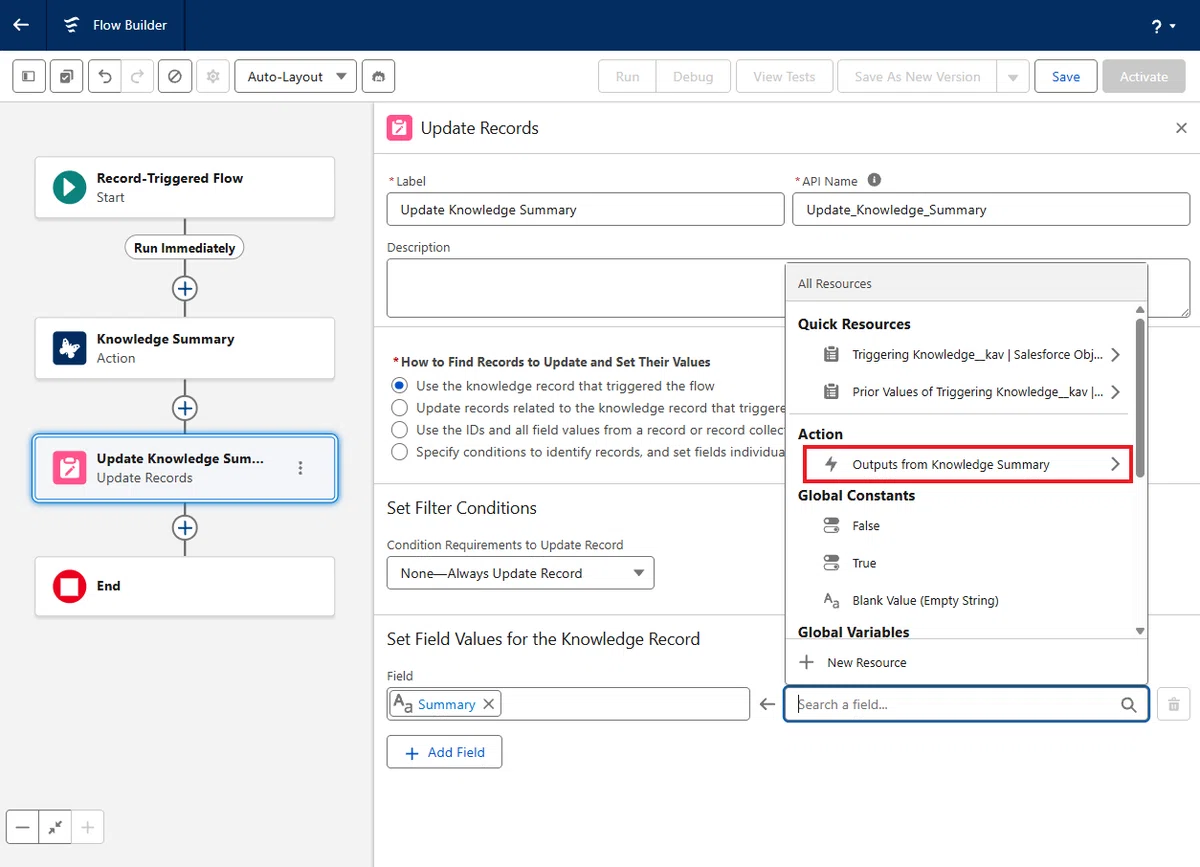The image size is (1200, 867).
Task: Click the back arrow in the header
Action: coord(21,25)
